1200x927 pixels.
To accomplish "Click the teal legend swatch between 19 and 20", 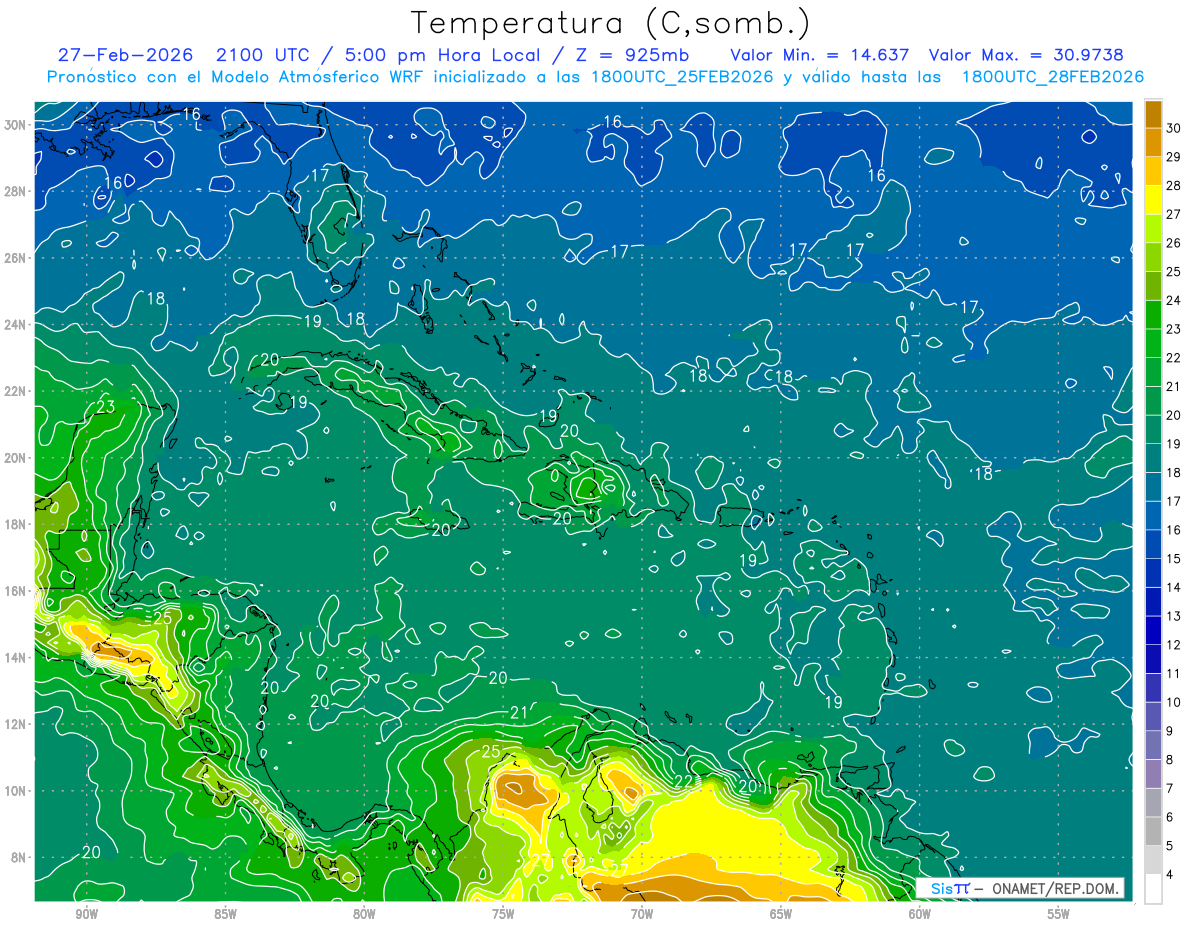I will coord(1153,430).
